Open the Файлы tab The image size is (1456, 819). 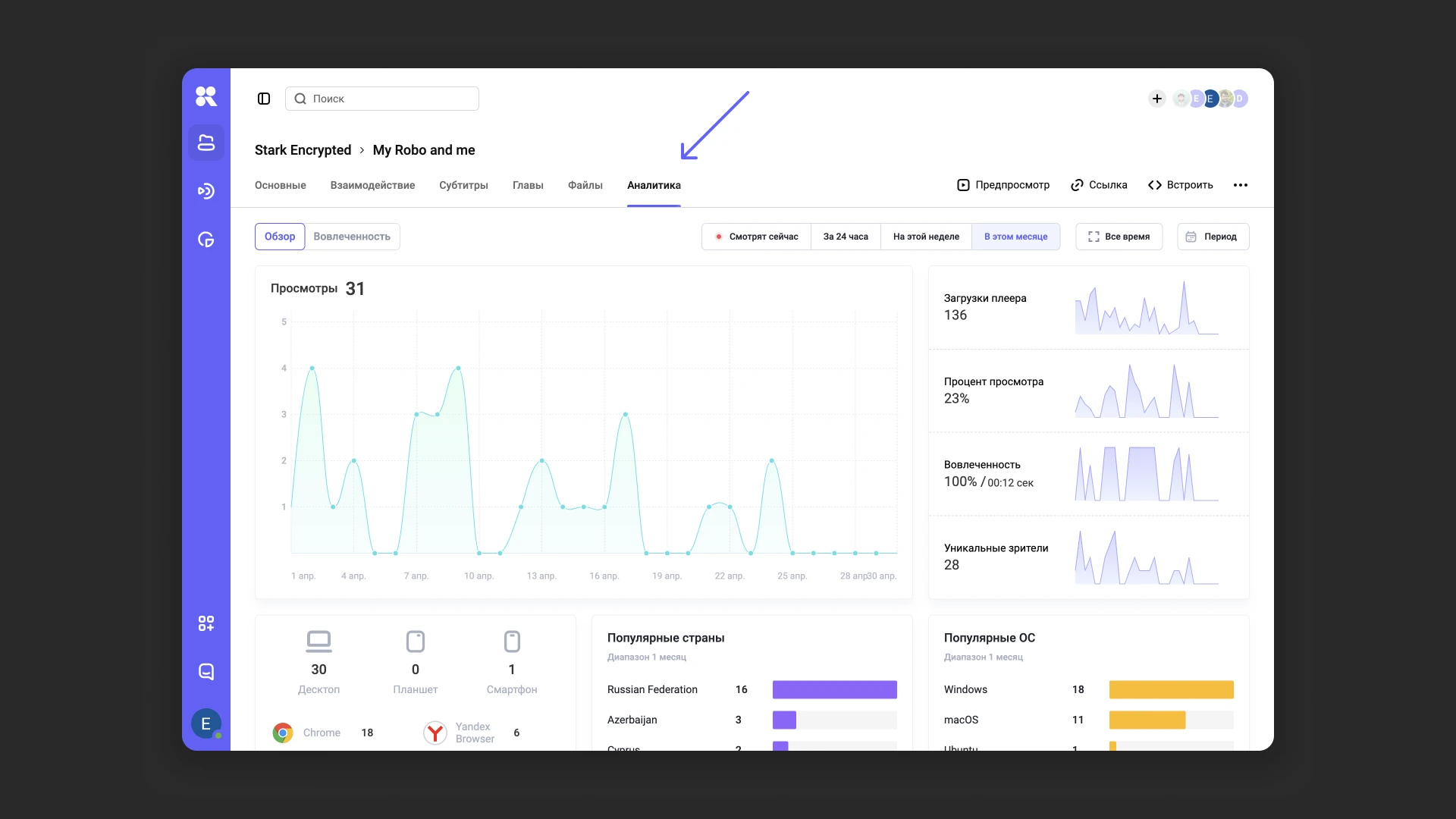[585, 185]
